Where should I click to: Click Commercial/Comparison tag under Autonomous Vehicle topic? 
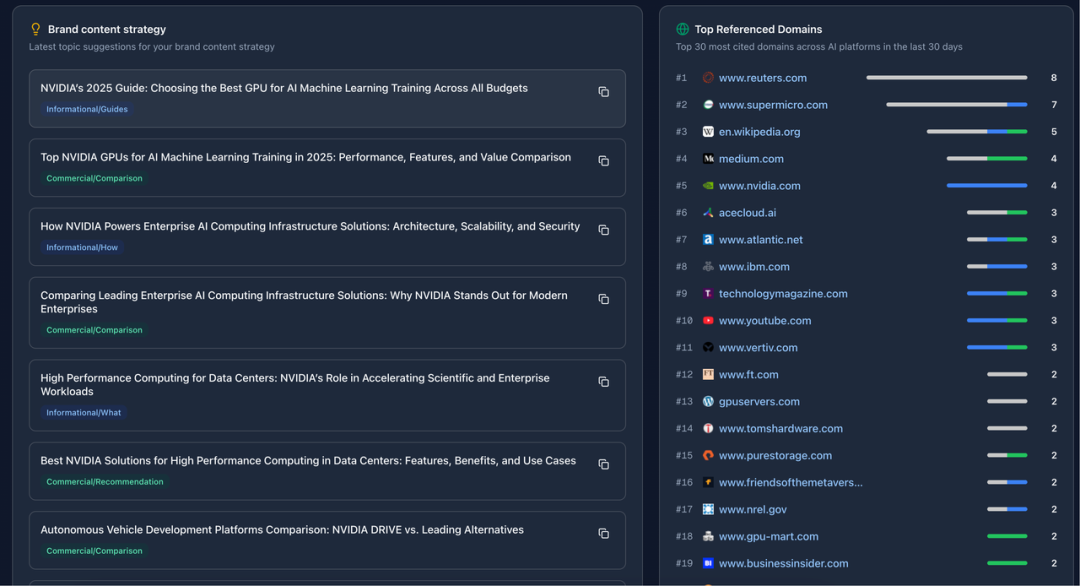coord(94,551)
